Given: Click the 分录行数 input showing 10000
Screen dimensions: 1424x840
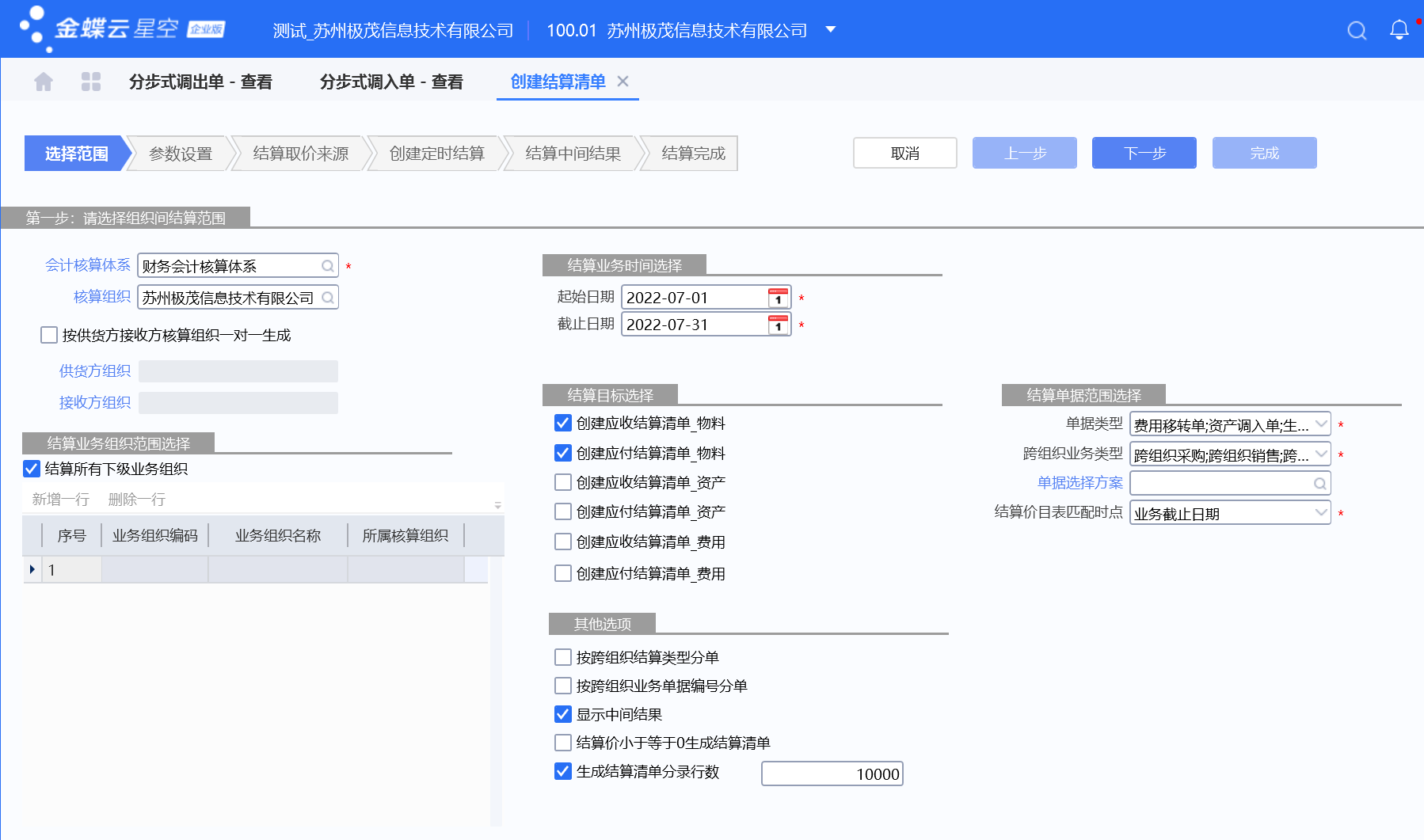Looking at the screenshot, I should coord(832,773).
